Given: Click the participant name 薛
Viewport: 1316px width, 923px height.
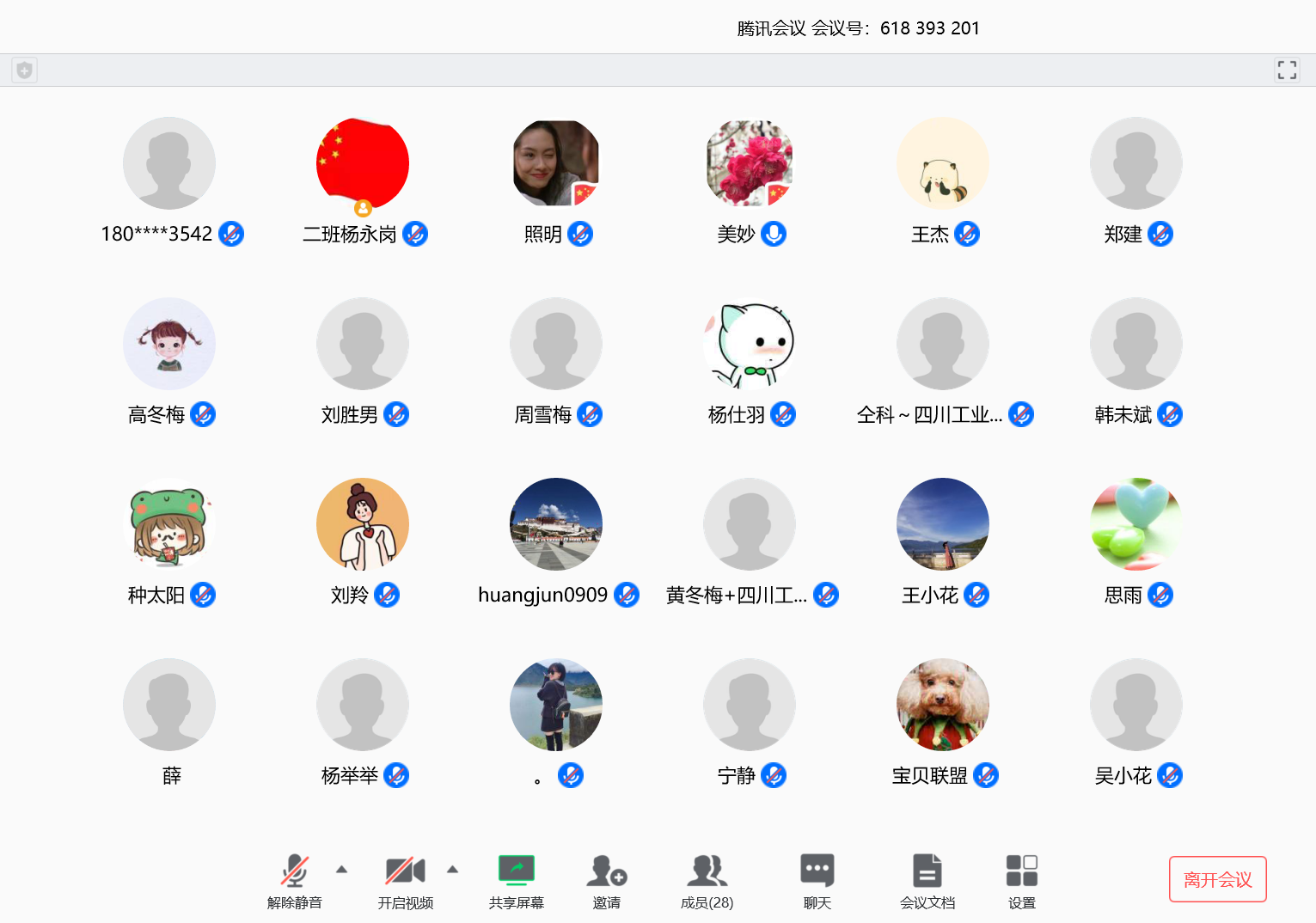Looking at the screenshot, I should coord(172,776).
